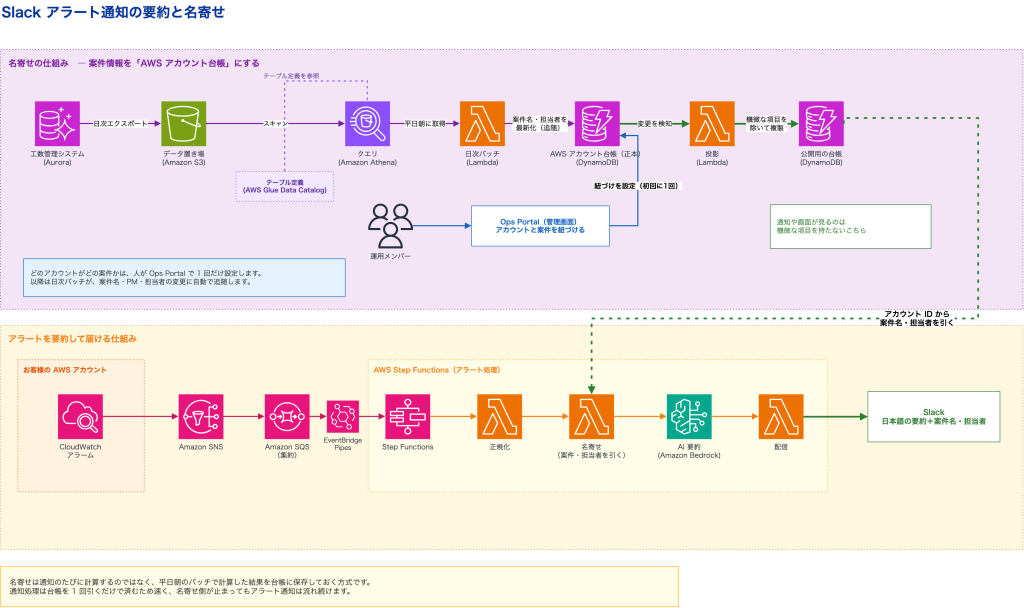Click the Ops Portal（管理画面）box

[x=540, y=226]
